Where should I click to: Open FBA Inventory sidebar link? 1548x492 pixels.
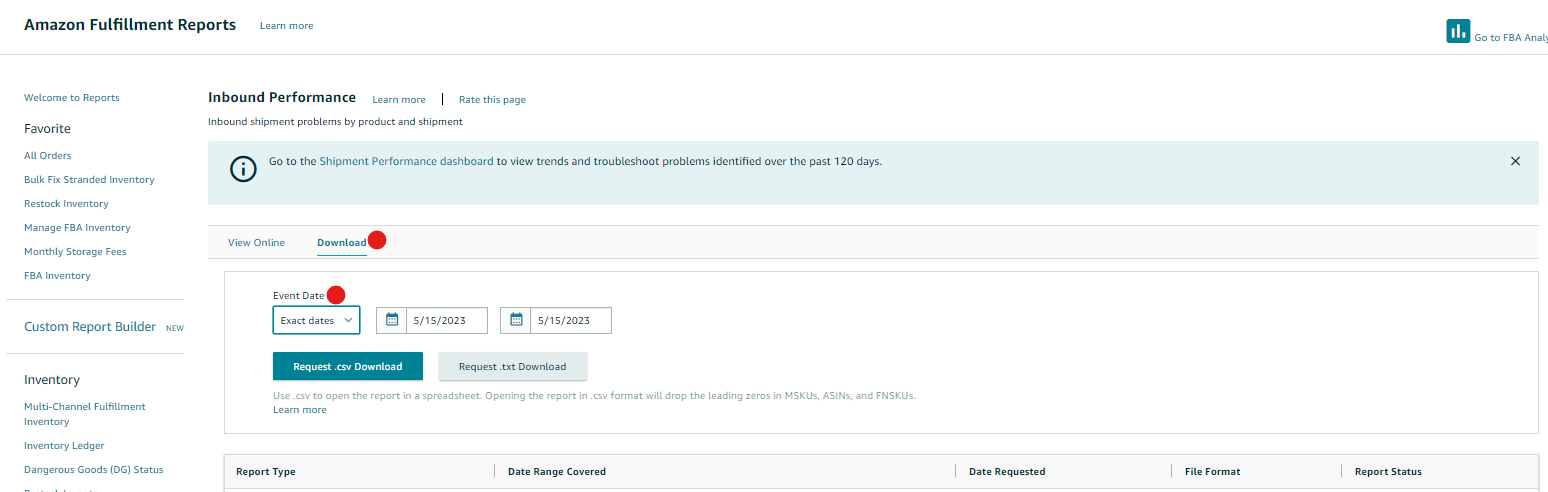click(57, 276)
